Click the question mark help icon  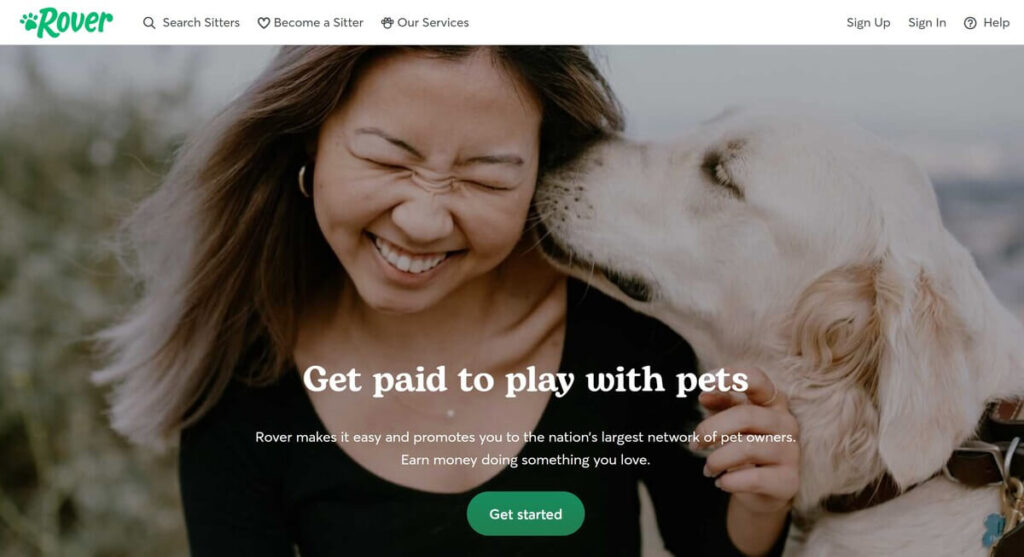(970, 23)
